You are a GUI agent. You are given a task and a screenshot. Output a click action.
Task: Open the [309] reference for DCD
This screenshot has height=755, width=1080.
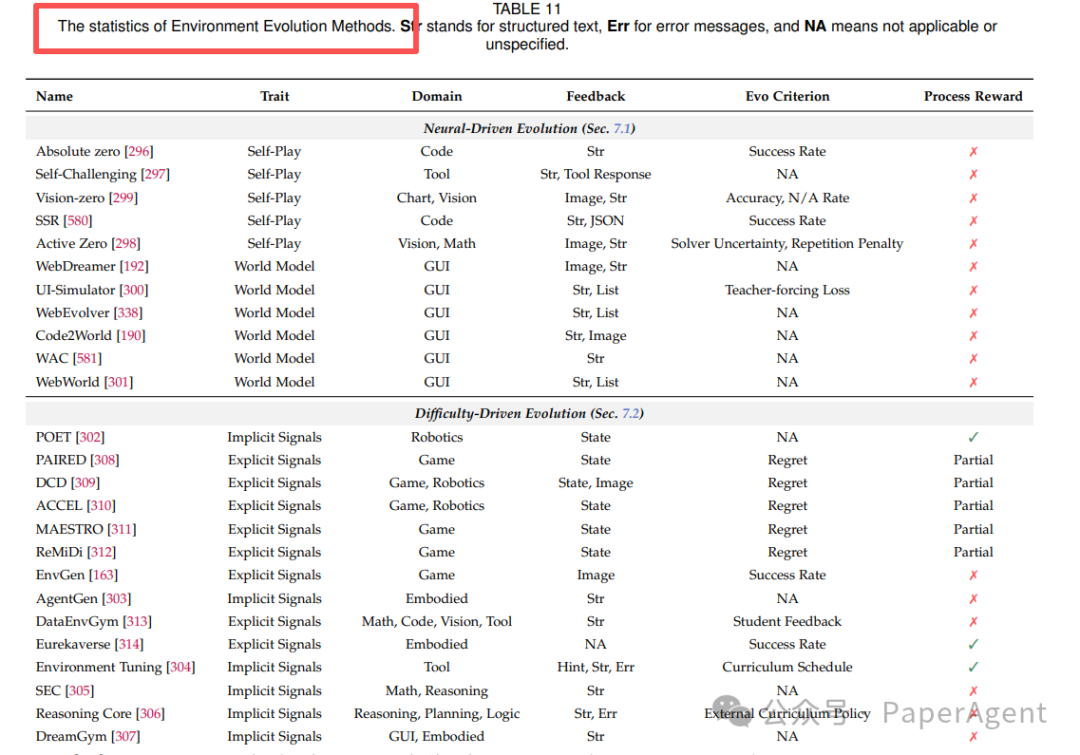point(85,483)
